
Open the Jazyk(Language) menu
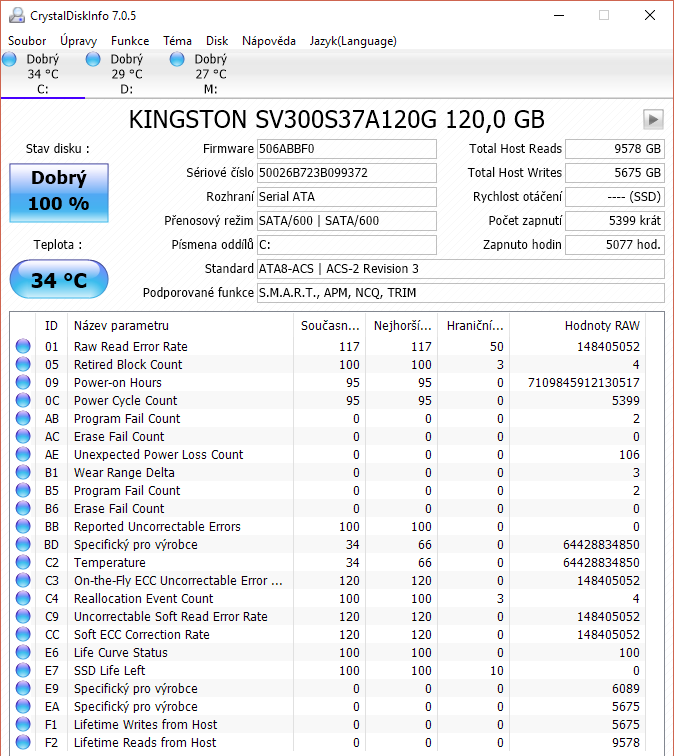pos(353,41)
